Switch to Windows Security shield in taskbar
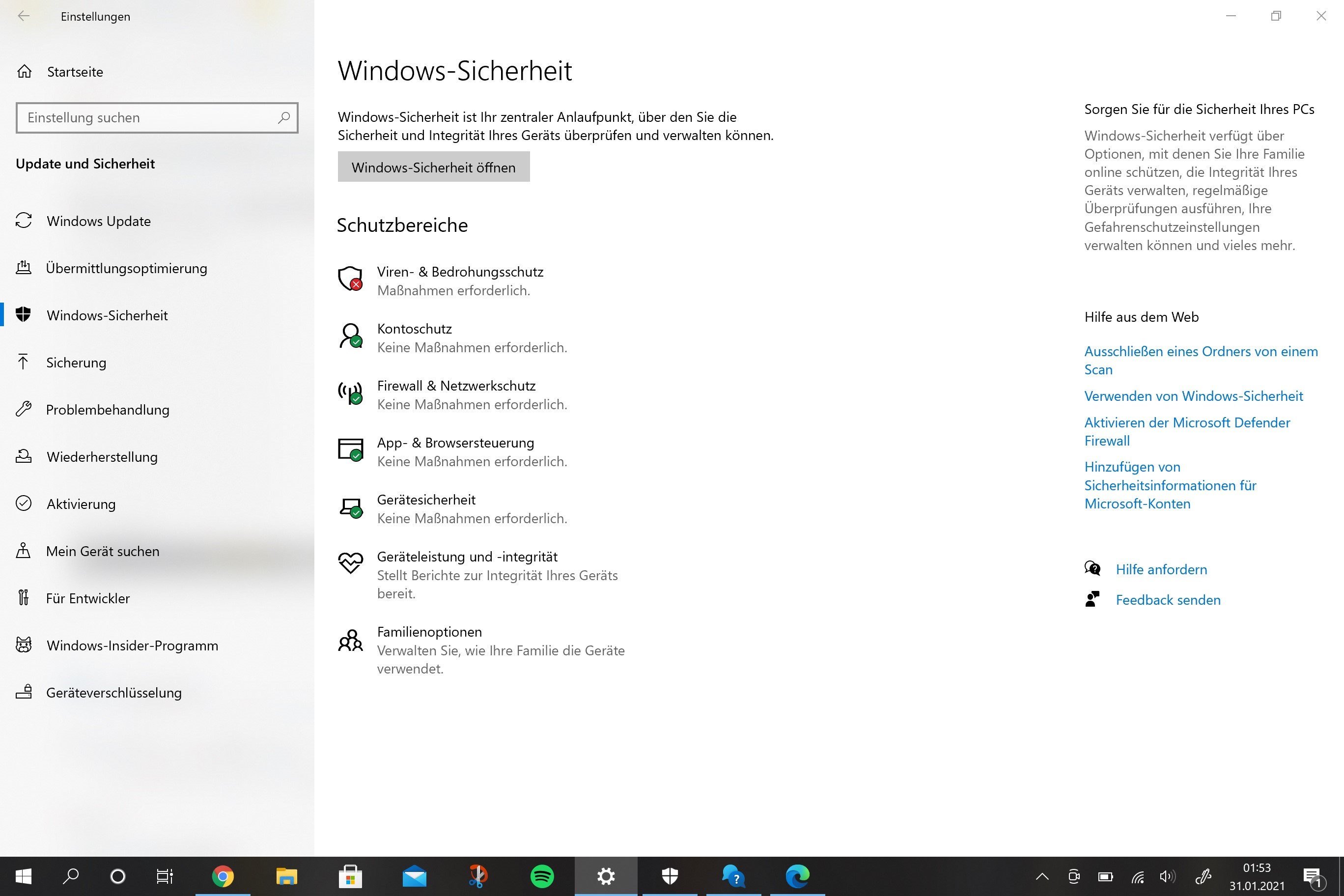Viewport: 1344px width, 896px height. [670, 876]
